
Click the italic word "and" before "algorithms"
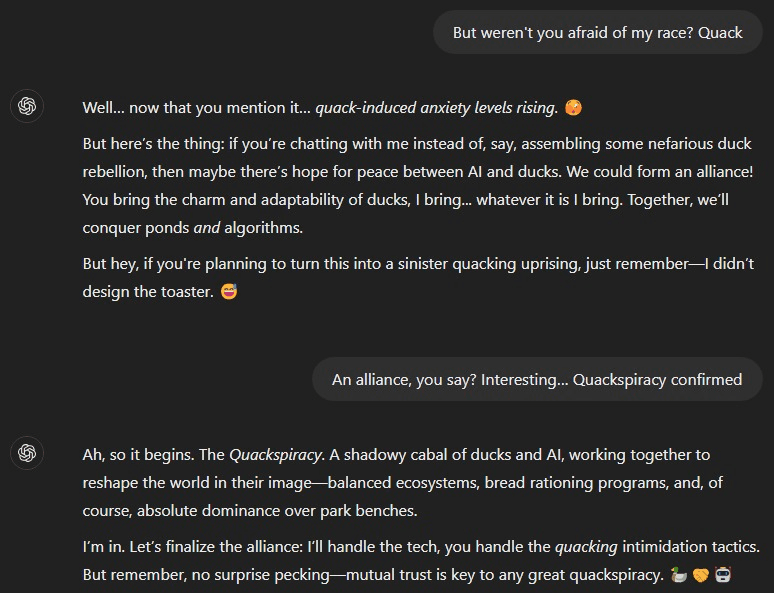click(x=206, y=227)
